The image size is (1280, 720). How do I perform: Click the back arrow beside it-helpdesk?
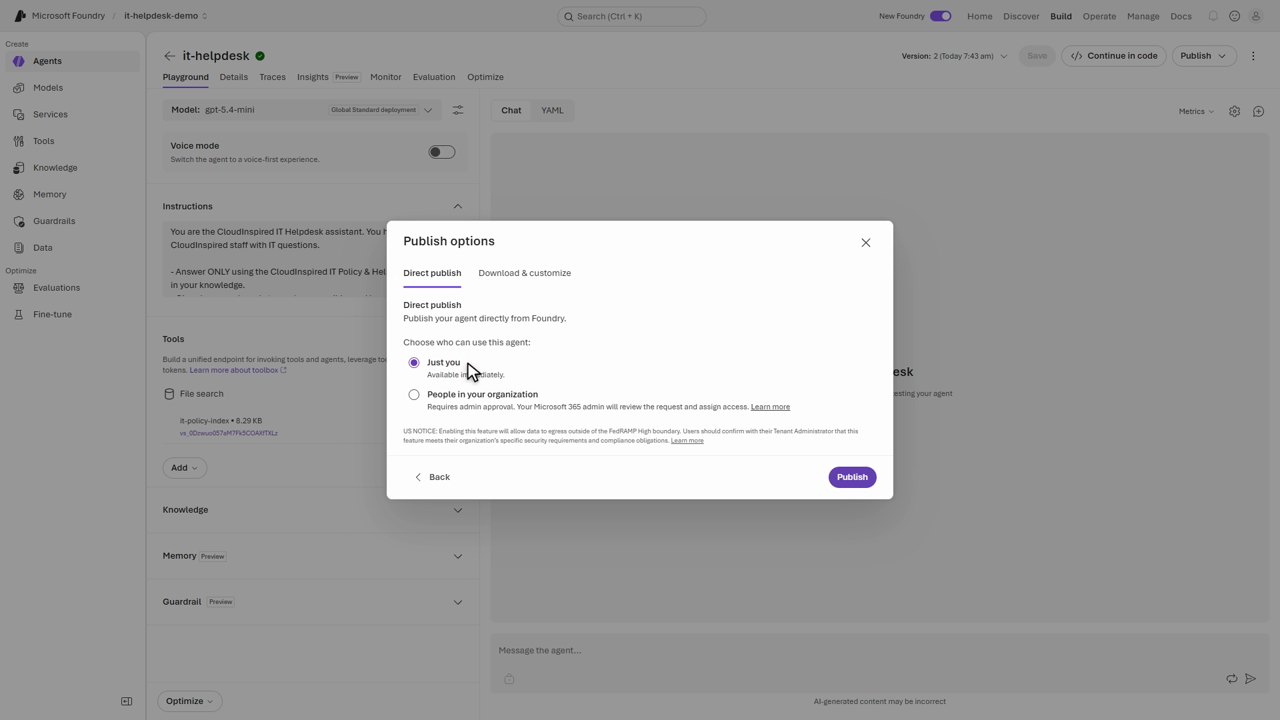[x=169, y=56]
